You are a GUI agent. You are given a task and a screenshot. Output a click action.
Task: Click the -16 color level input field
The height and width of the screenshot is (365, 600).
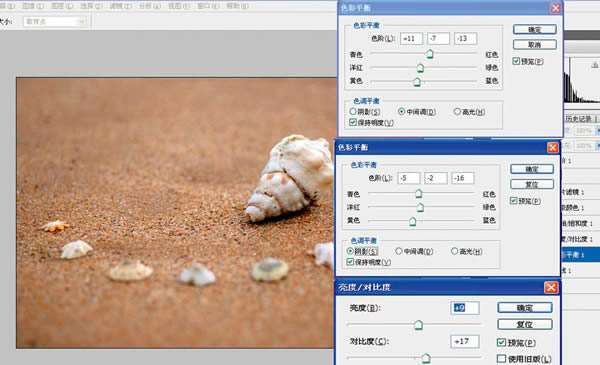(x=463, y=178)
